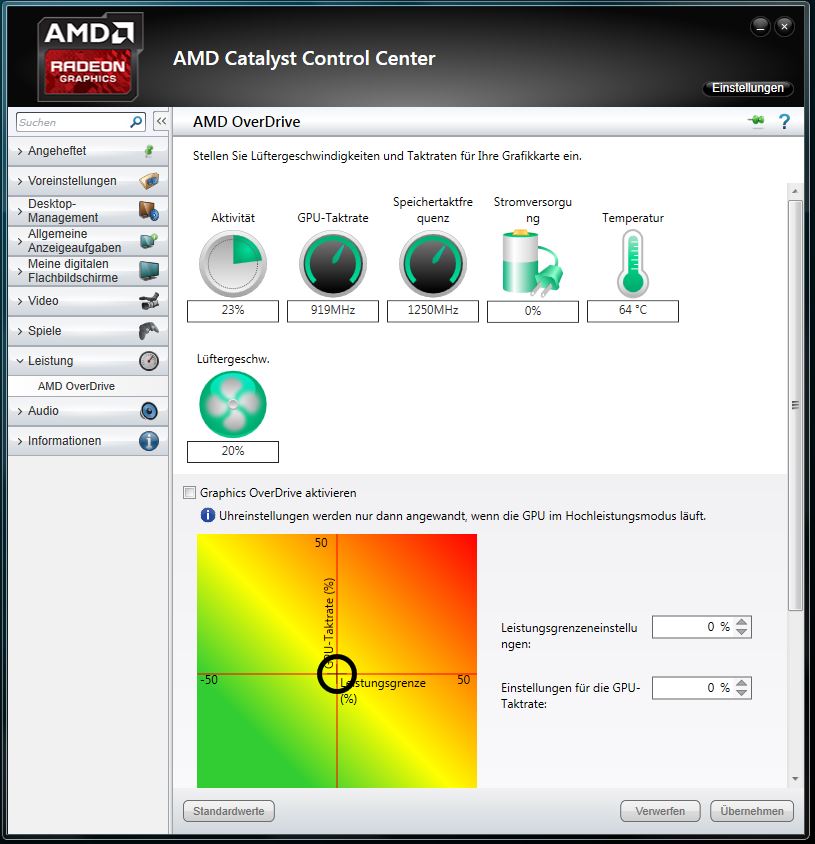Click the Voreinstellungen camera icon
Image resolution: width=815 pixels, height=844 pixels.
coord(149,181)
